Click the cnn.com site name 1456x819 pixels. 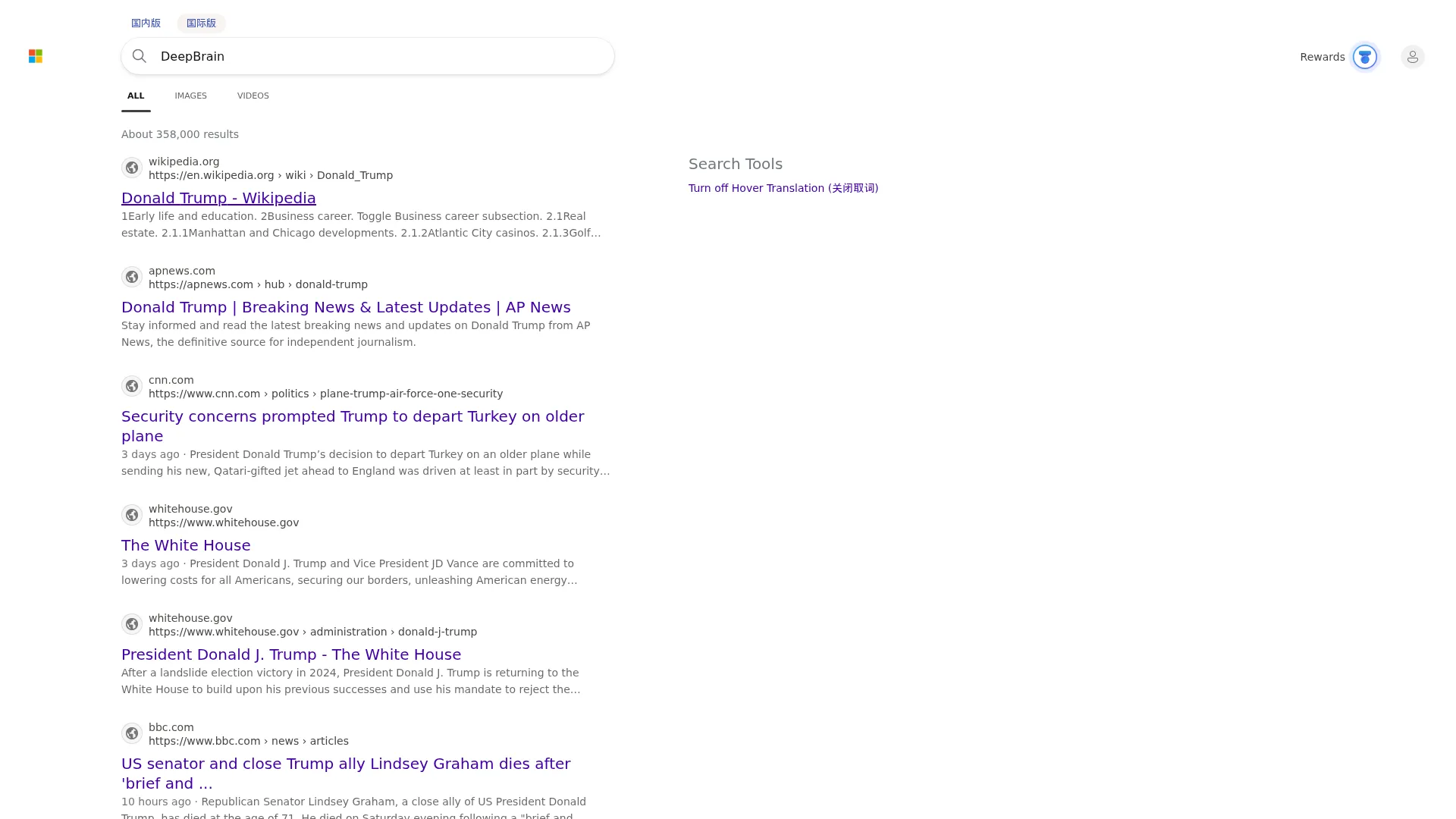pos(171,380)
